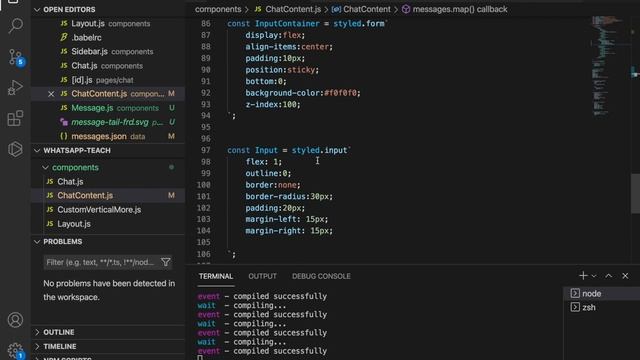
Task: Switch to the Debug Console tab
Action: (x=321, y=276)
